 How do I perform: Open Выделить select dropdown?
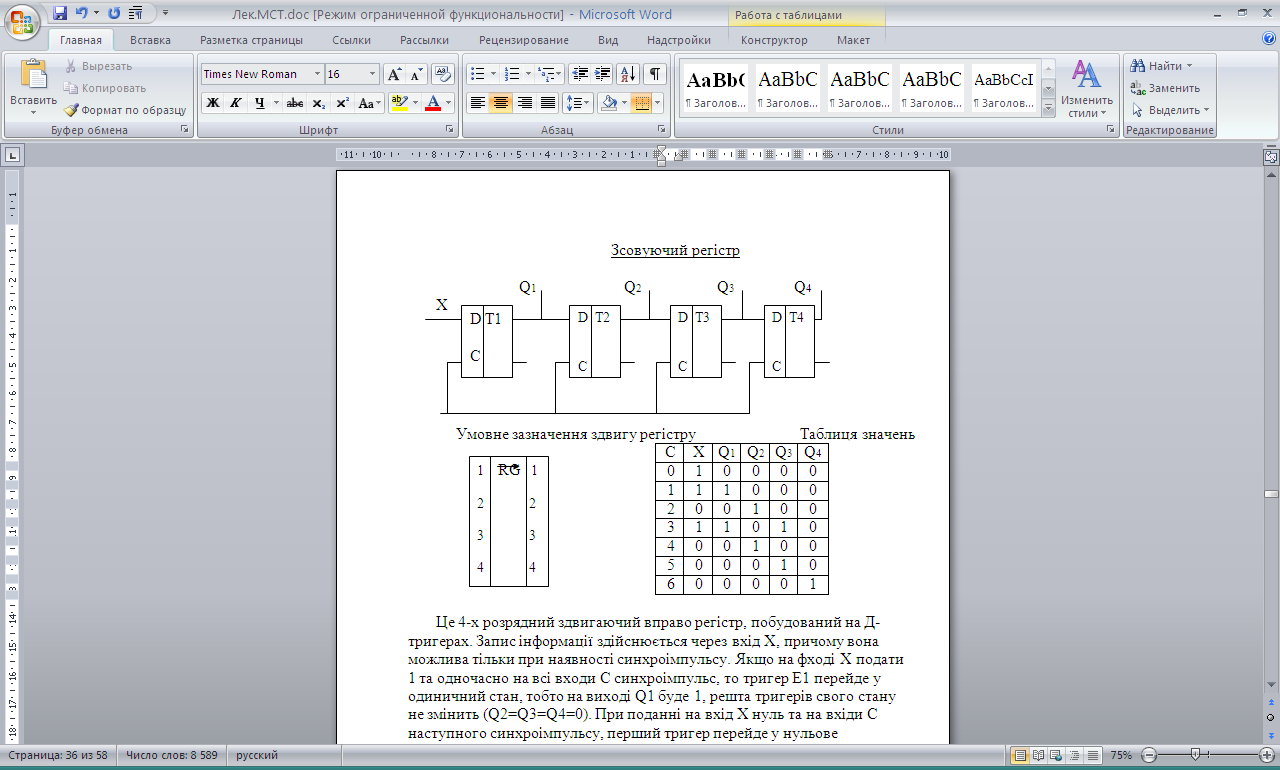click(1170, 110)
